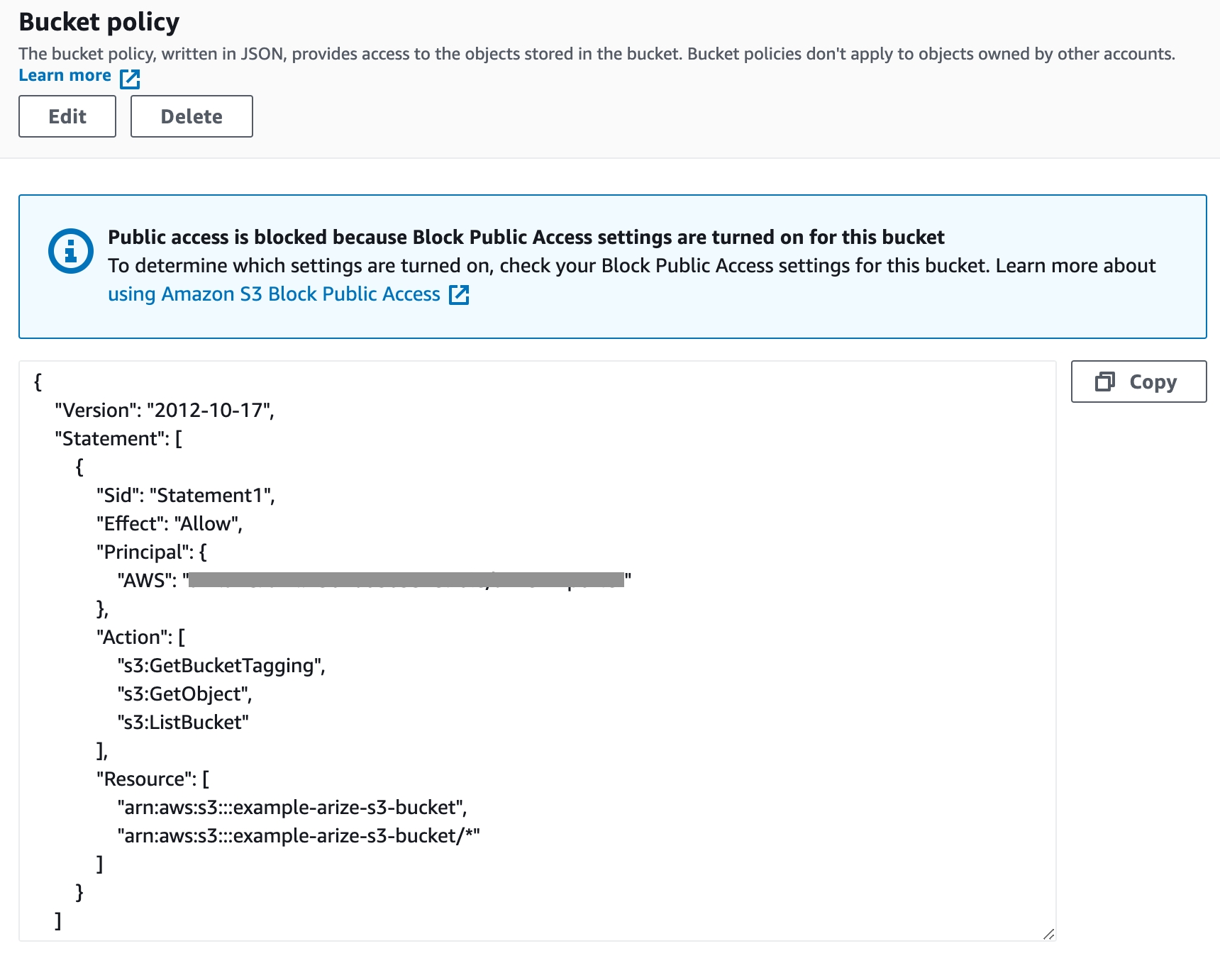Click the s3:GetObject action entry
1220x980 pixels.
tap(184, 694)
